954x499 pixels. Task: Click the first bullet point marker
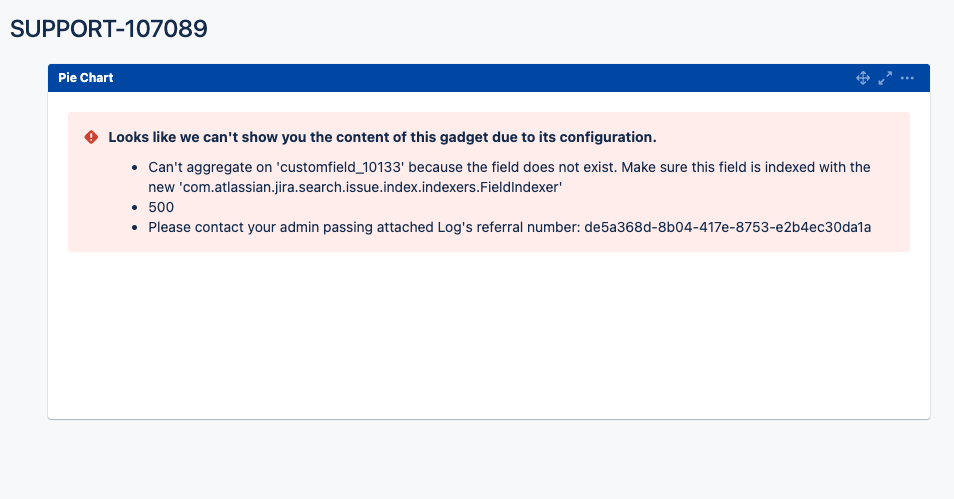(135, 168)
